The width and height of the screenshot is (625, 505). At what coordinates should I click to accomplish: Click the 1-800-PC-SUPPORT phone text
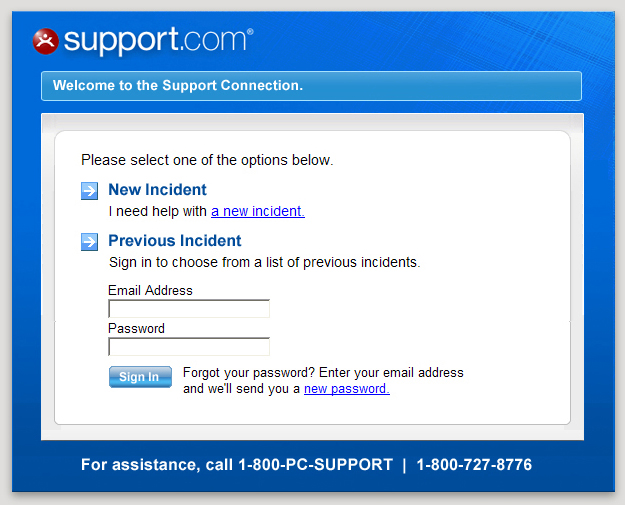315,465
